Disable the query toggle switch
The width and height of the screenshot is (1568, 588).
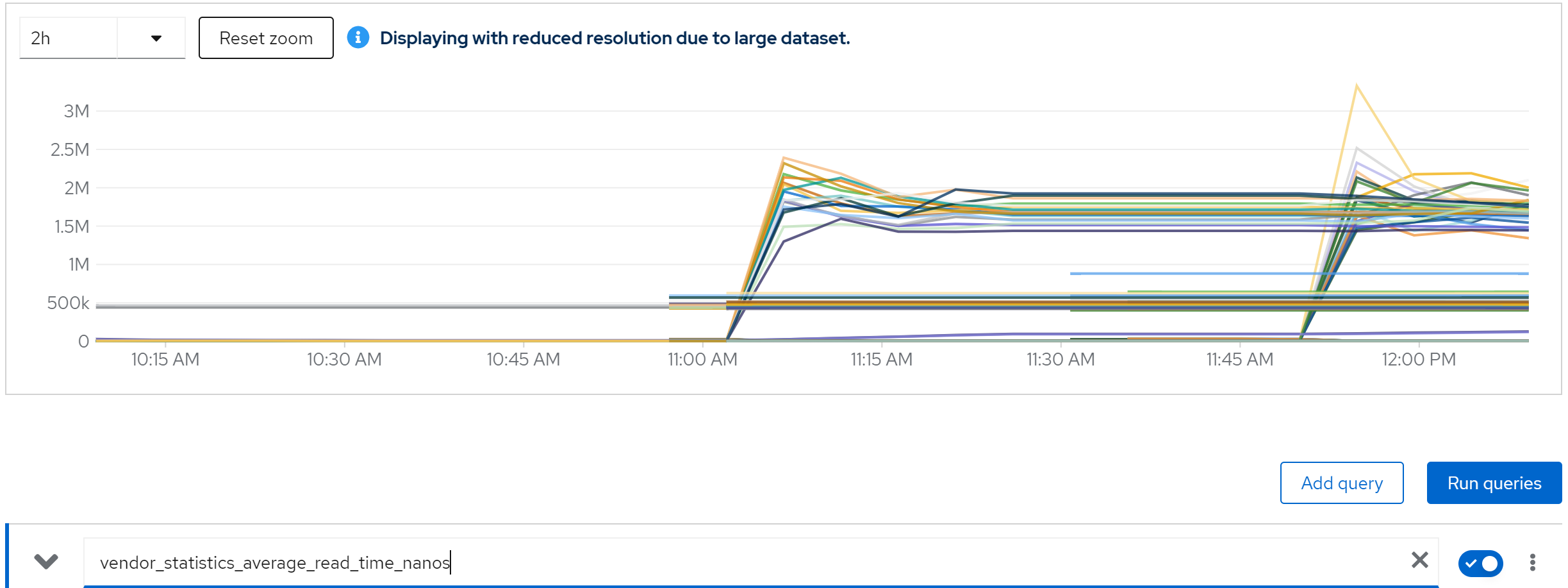click(1480, 563)
